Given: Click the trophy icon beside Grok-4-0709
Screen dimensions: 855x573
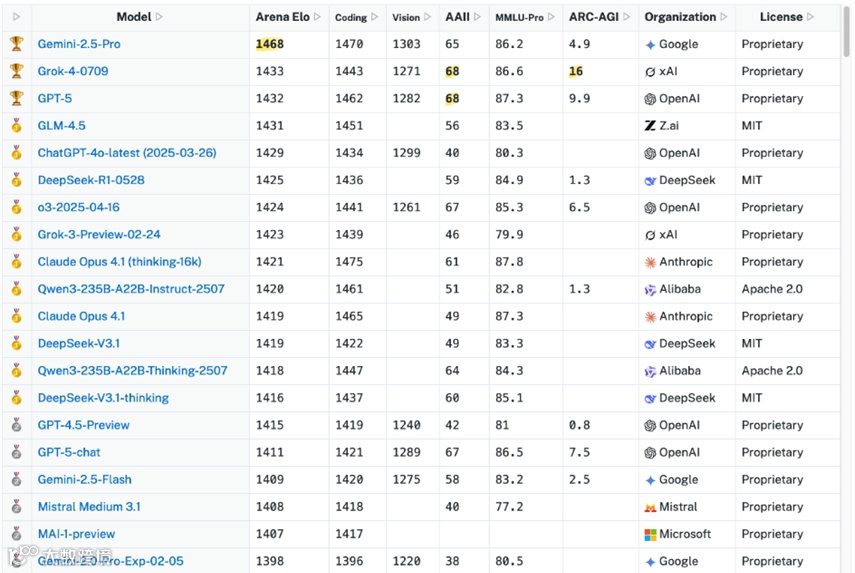Looking at the screenshot, I should click(17, 71).
